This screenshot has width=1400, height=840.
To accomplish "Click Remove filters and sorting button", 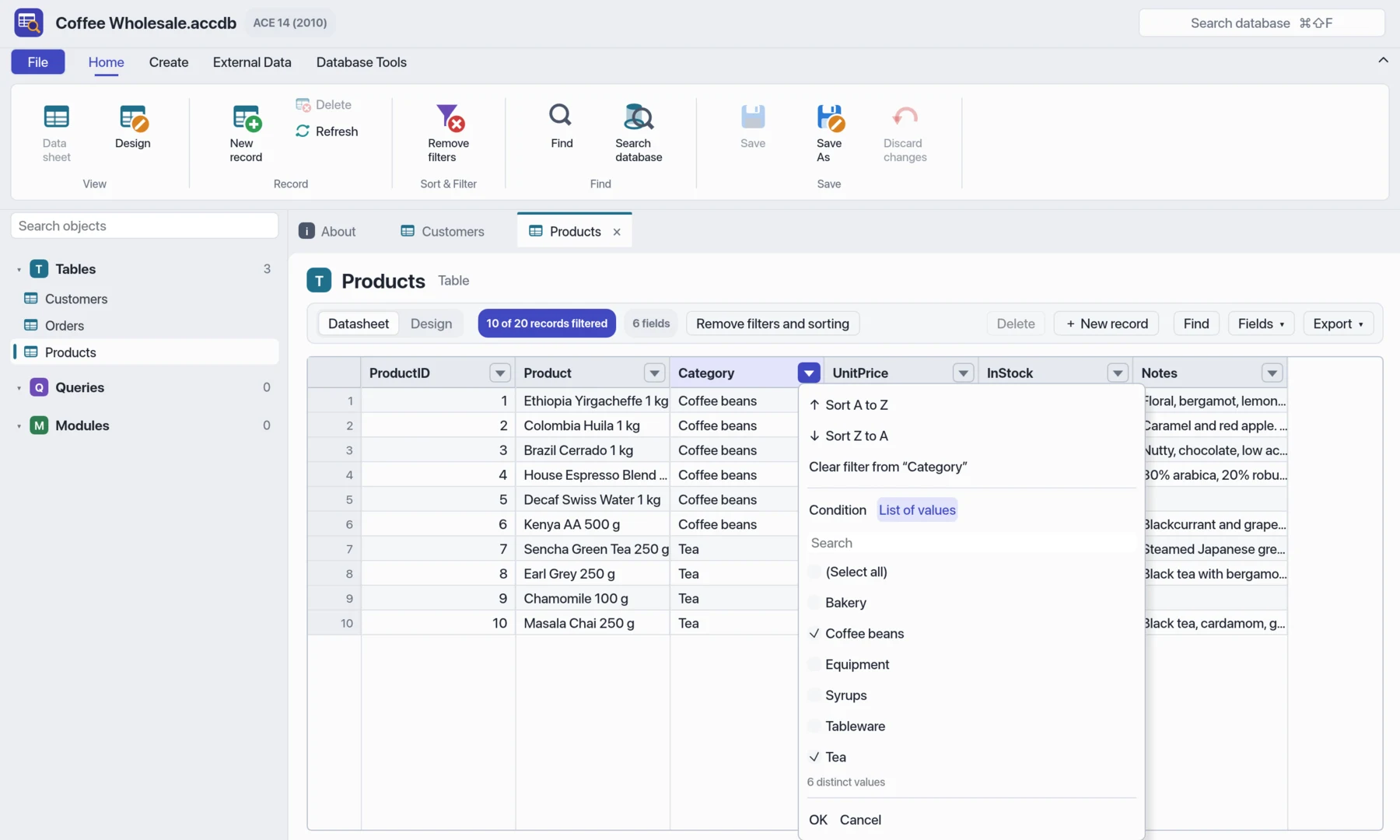I will point(772,324).
